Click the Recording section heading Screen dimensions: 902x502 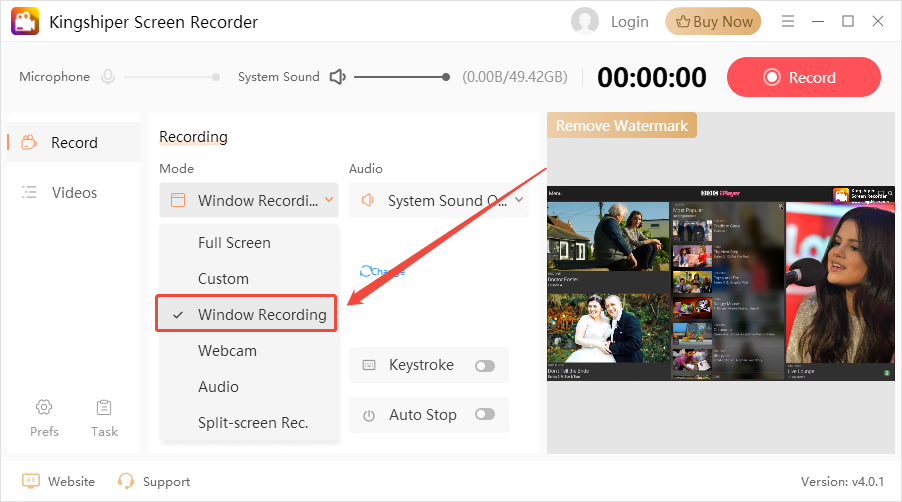point(193,137)
